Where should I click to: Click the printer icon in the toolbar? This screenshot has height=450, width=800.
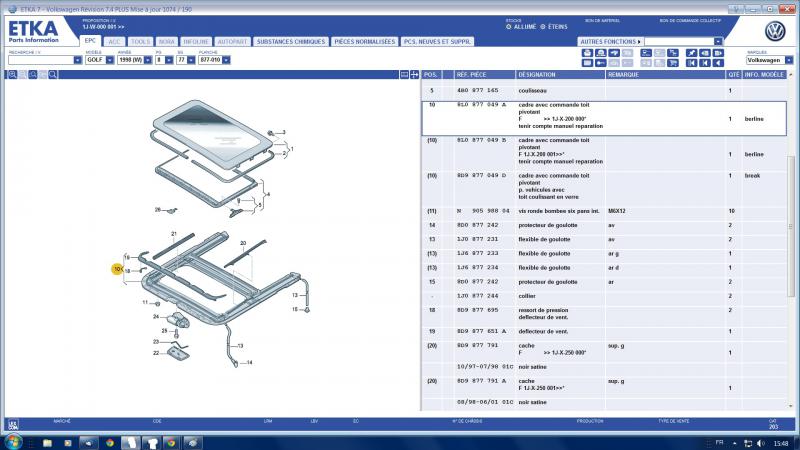pyautogui.click(x=587, y=53)
